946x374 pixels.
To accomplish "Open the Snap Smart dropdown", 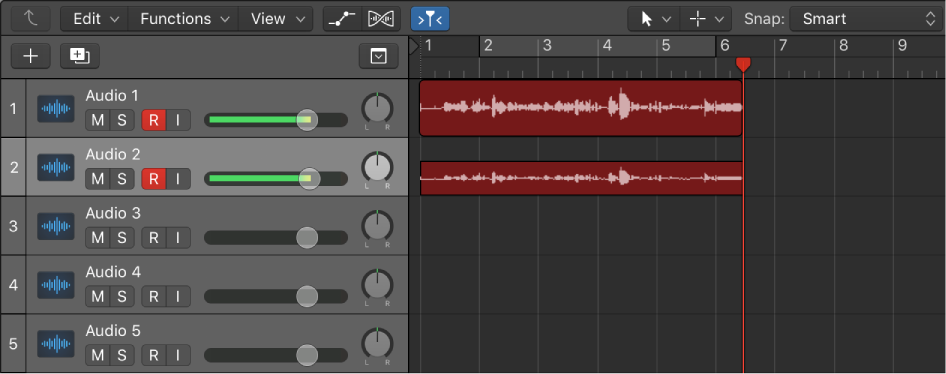I will coord(867,19).
